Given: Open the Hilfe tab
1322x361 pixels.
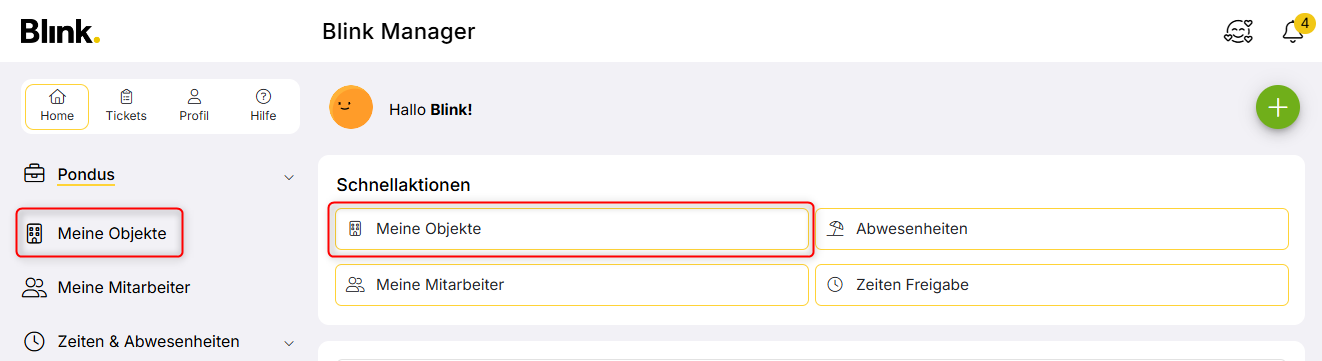Looking at the screenshot, I should click(263, 106).
